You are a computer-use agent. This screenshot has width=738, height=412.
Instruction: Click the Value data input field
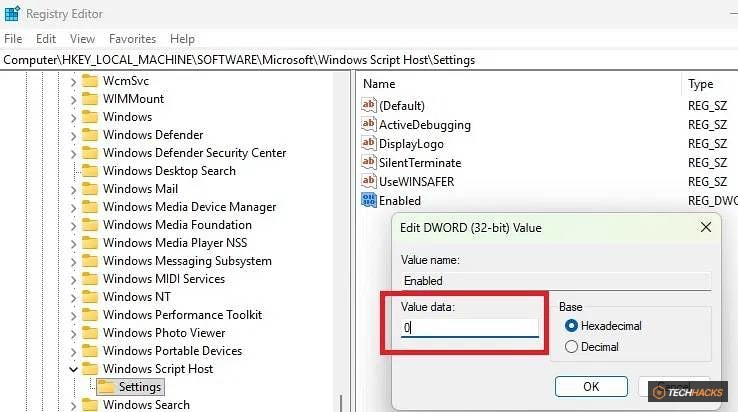point(470,328)
